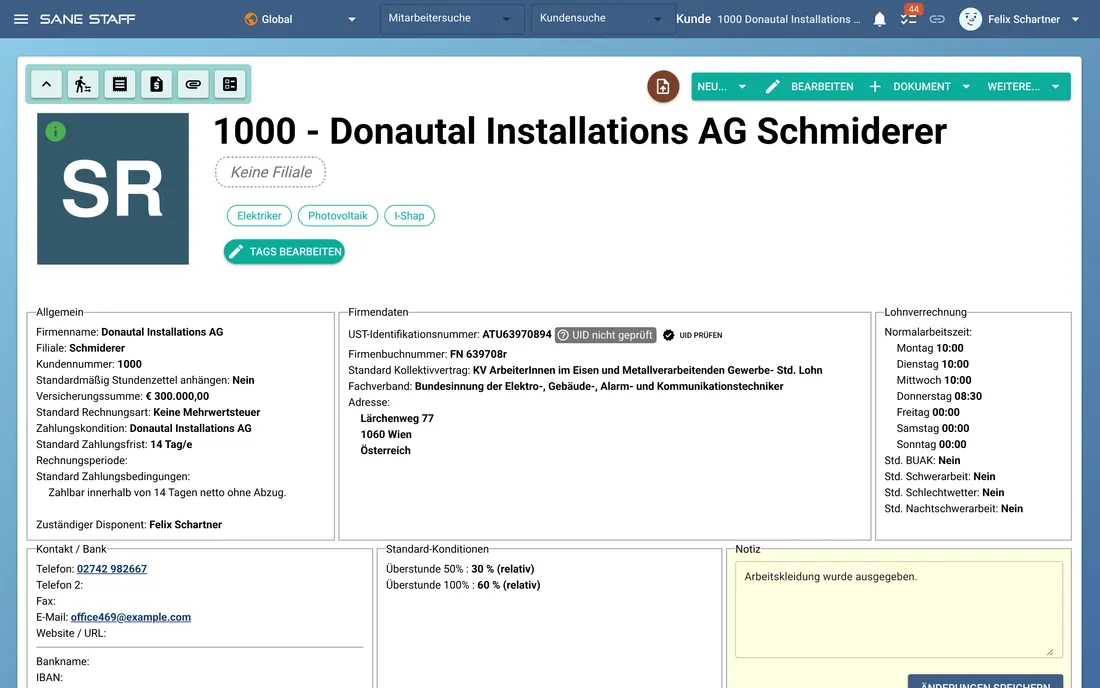The width and height of the screenshot is (1100, 688).
Task: Open the task checklist with badge 44
Action: [908, 19]
